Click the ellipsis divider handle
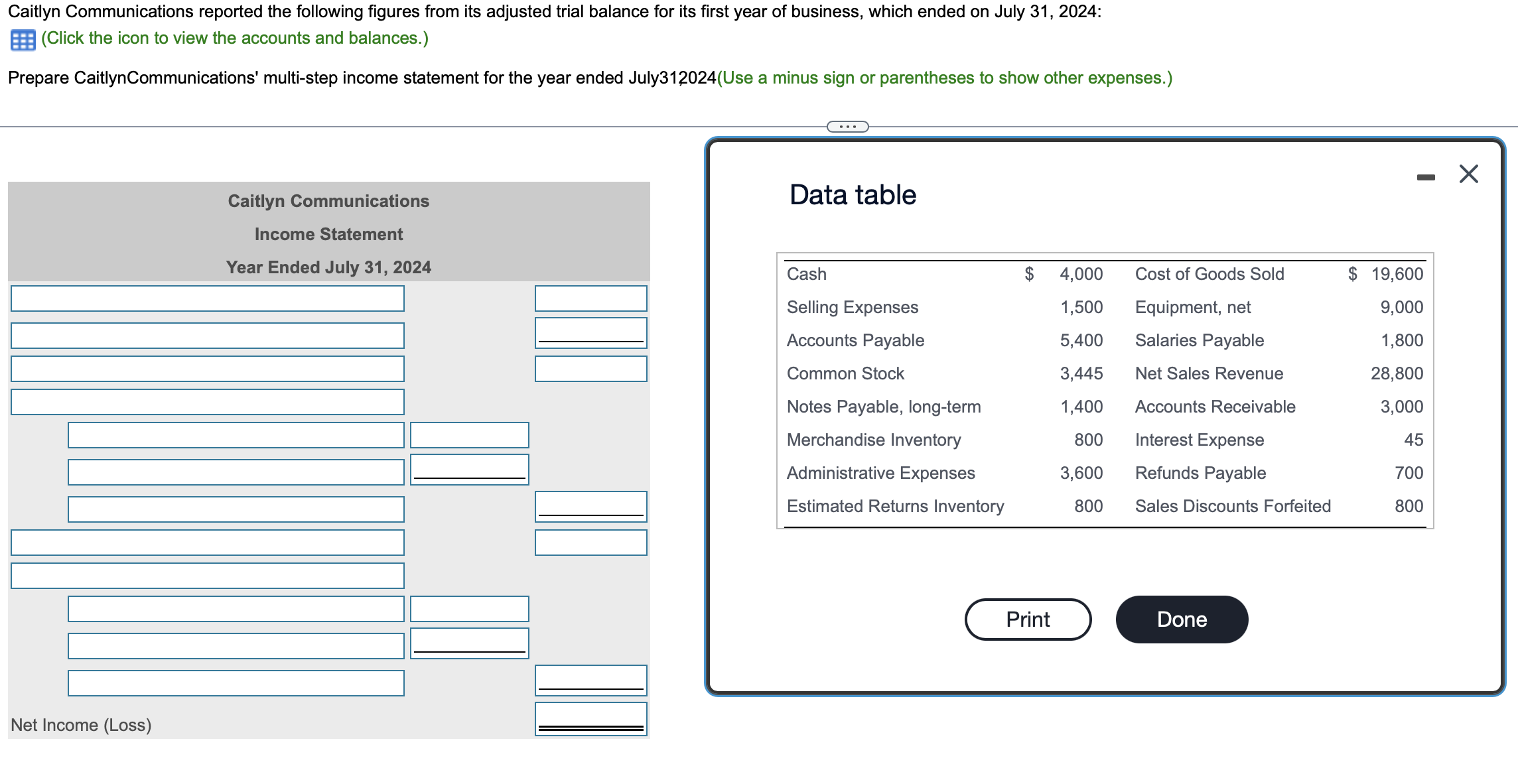This screenshot has height=784, width=1518. point(847,126)
